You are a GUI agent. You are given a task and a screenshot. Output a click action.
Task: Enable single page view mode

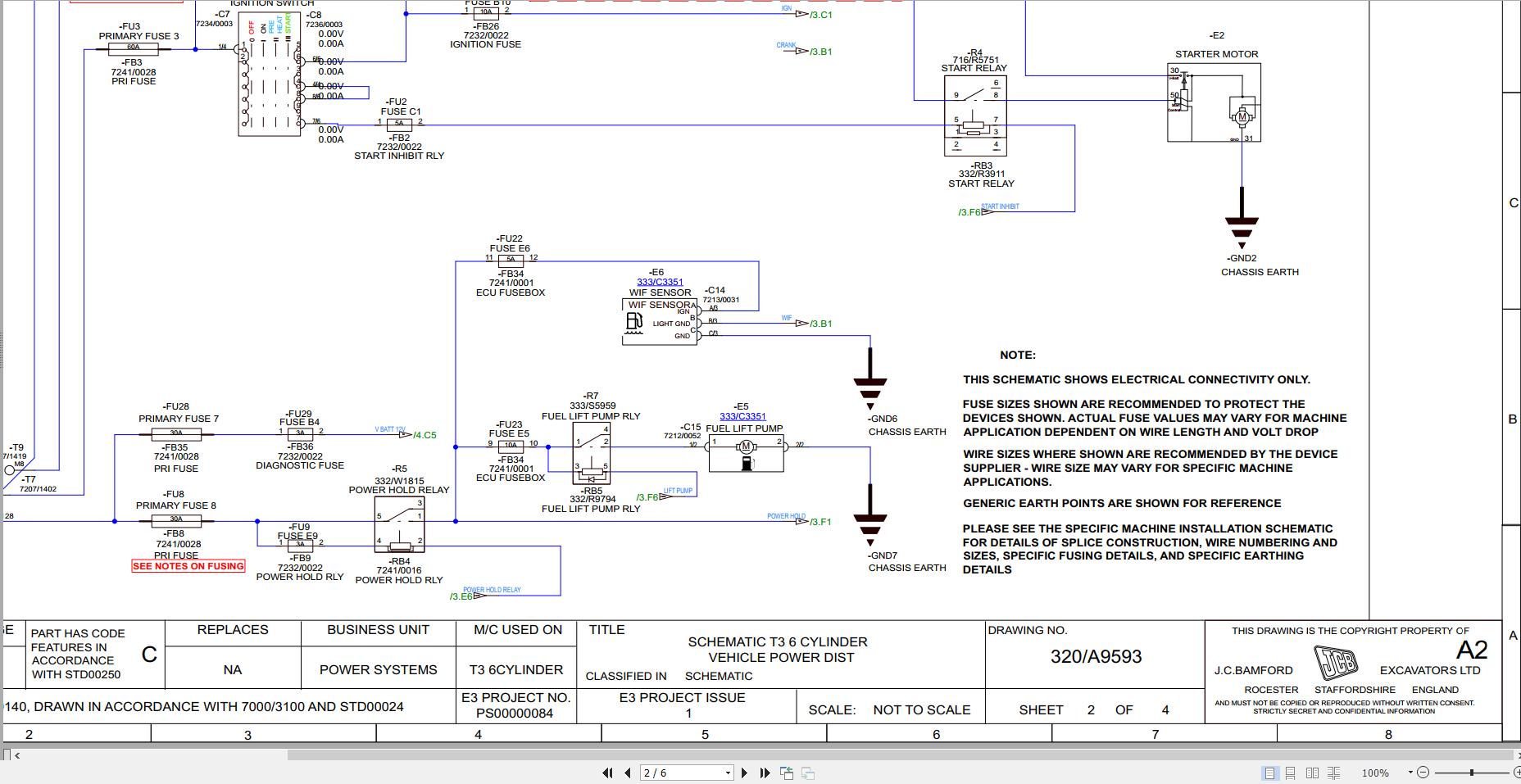coord(1272,773)
